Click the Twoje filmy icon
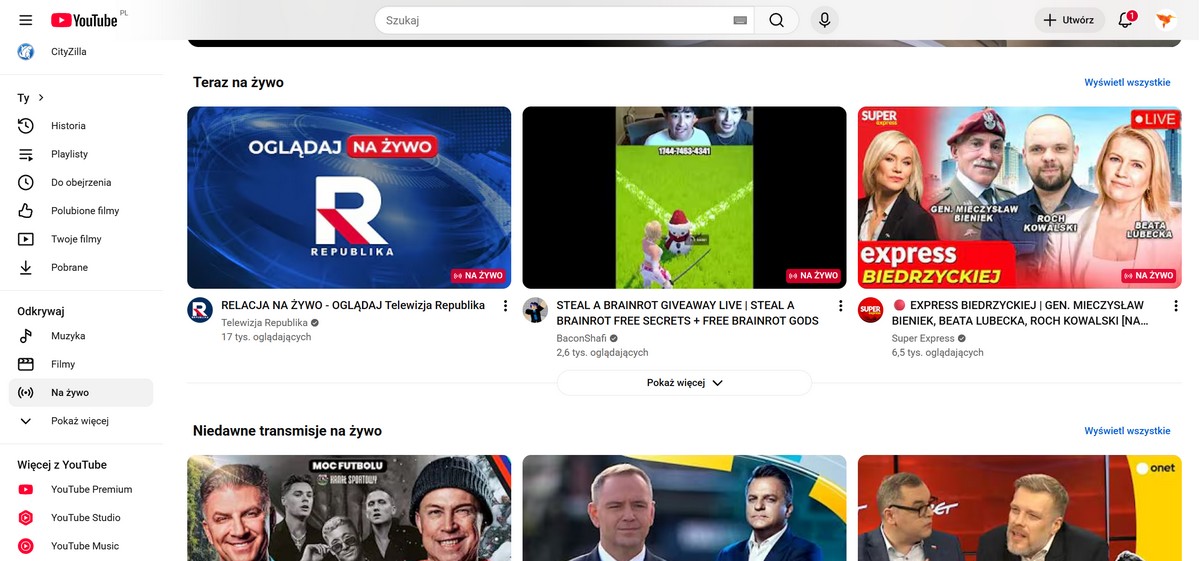Screen dimensions: 1200x561 coord(26,239)
